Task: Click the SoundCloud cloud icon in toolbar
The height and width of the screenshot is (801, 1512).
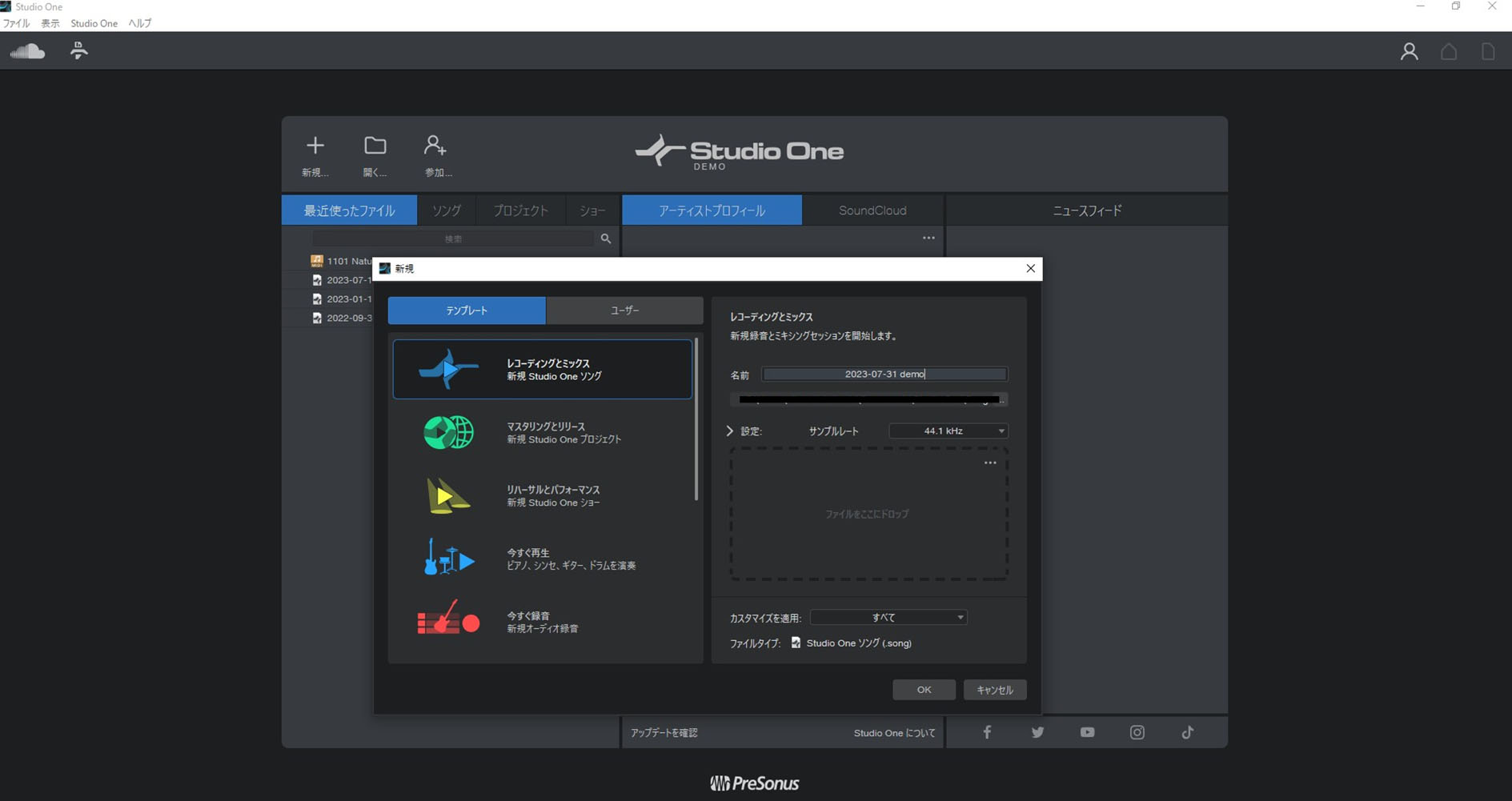Action: [27, 51]
